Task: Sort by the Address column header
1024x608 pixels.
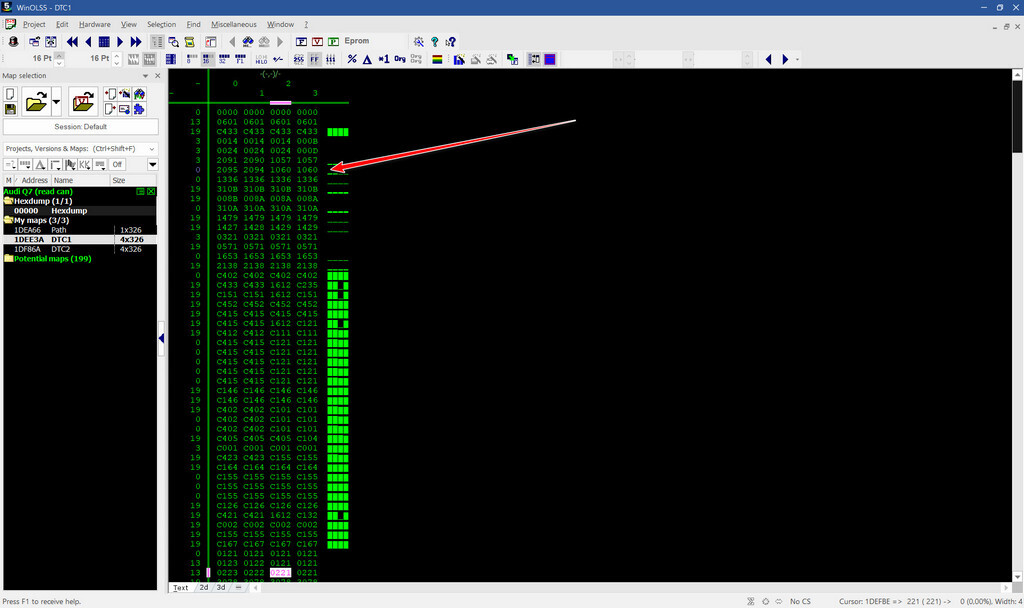Action: [x=34, y=180]
